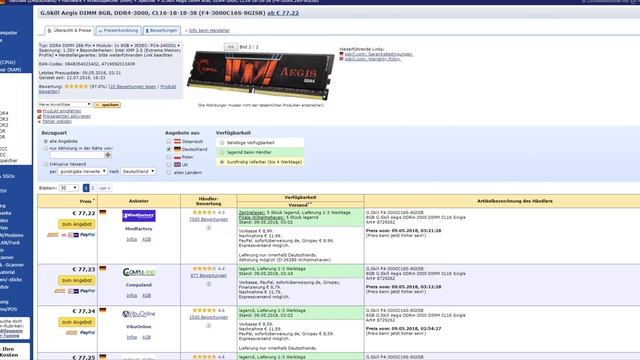Viewport: 640px width, 360px height.
Task: Open the Blättern items-per-page dropdown
Action: pos(69,188)
